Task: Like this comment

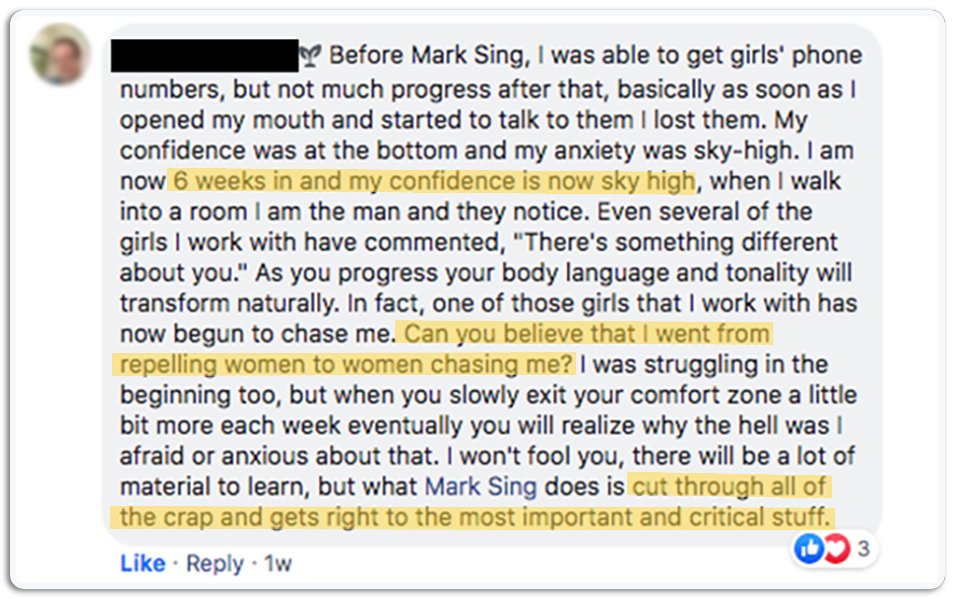Action: coord(142,564)
